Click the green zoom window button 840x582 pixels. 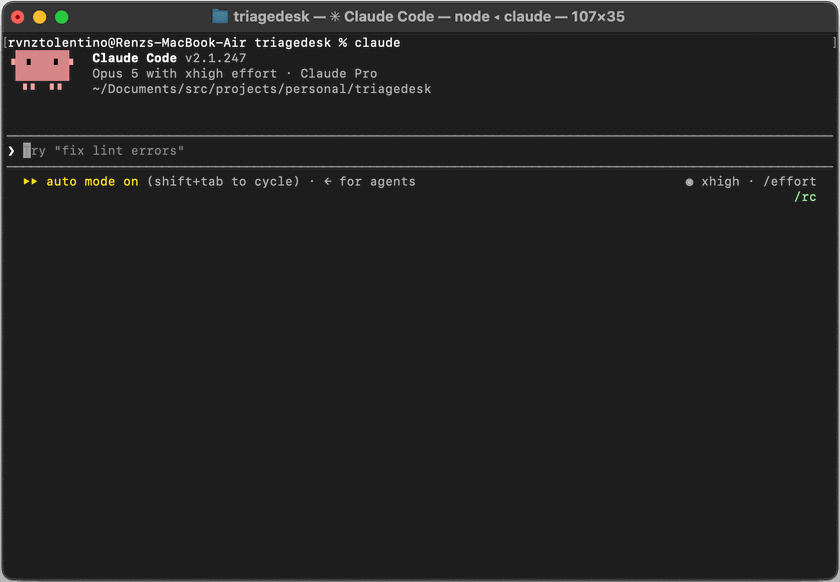tap(62, 17)
